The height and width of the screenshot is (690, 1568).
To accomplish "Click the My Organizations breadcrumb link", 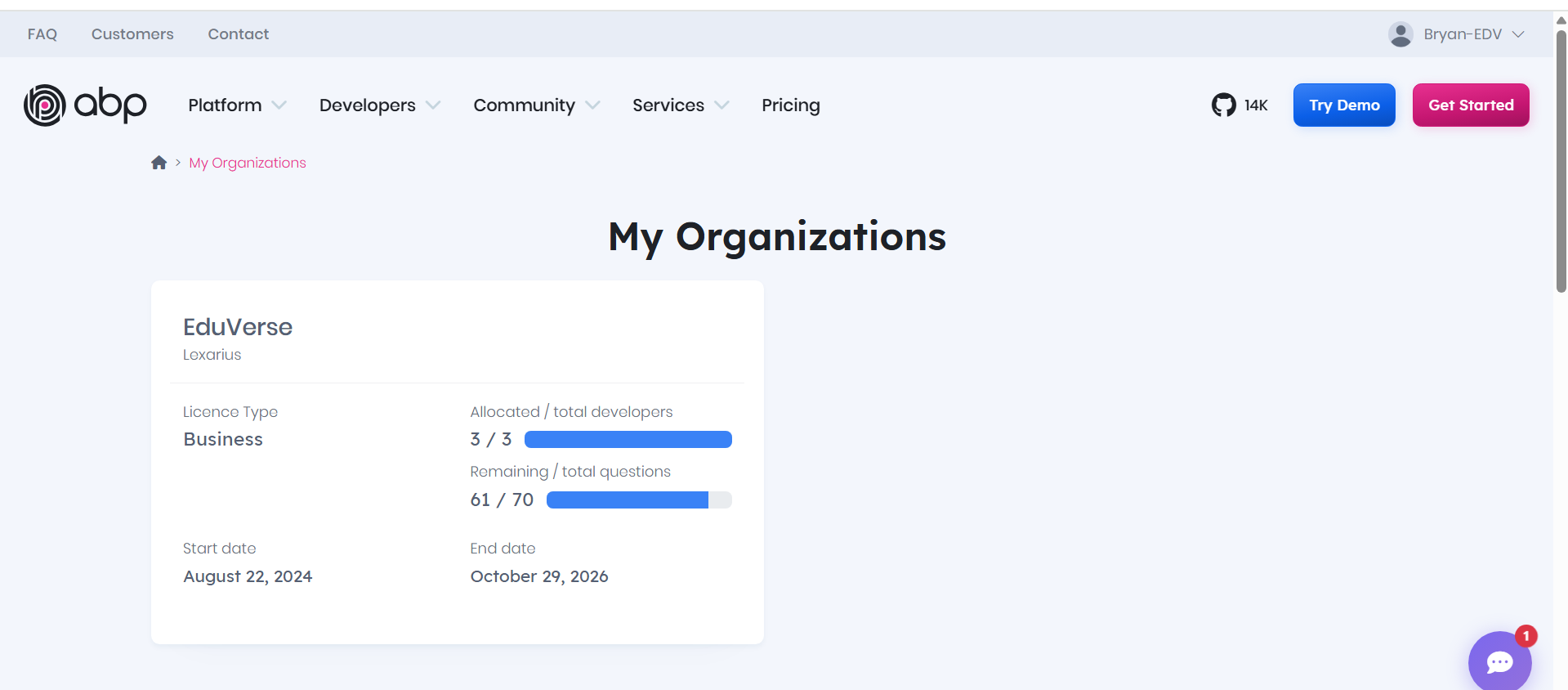I will click(248, 163).
